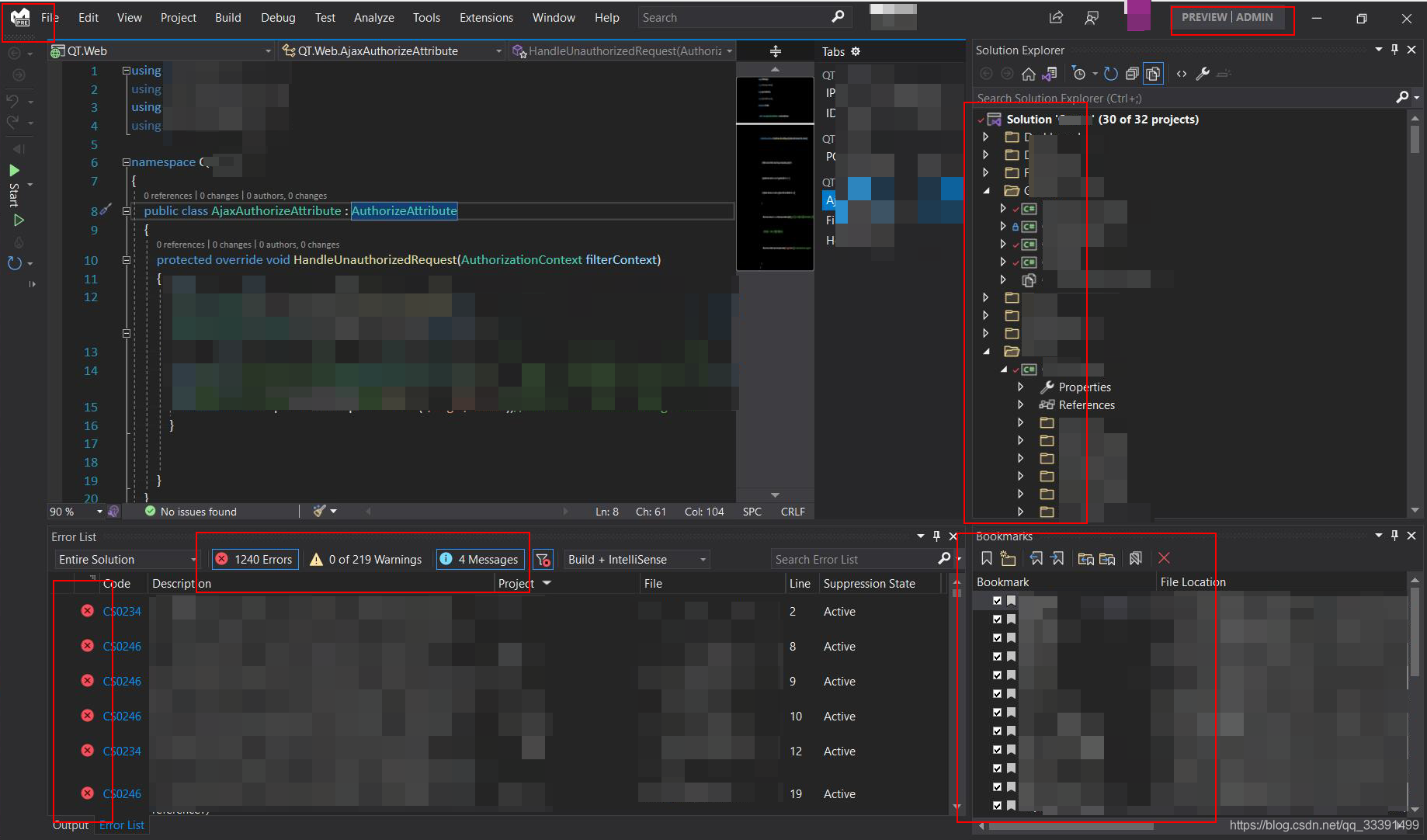Open the Live Share icon in title bar
Viewport: 1427px width, 840px height.
[1056, 17]
